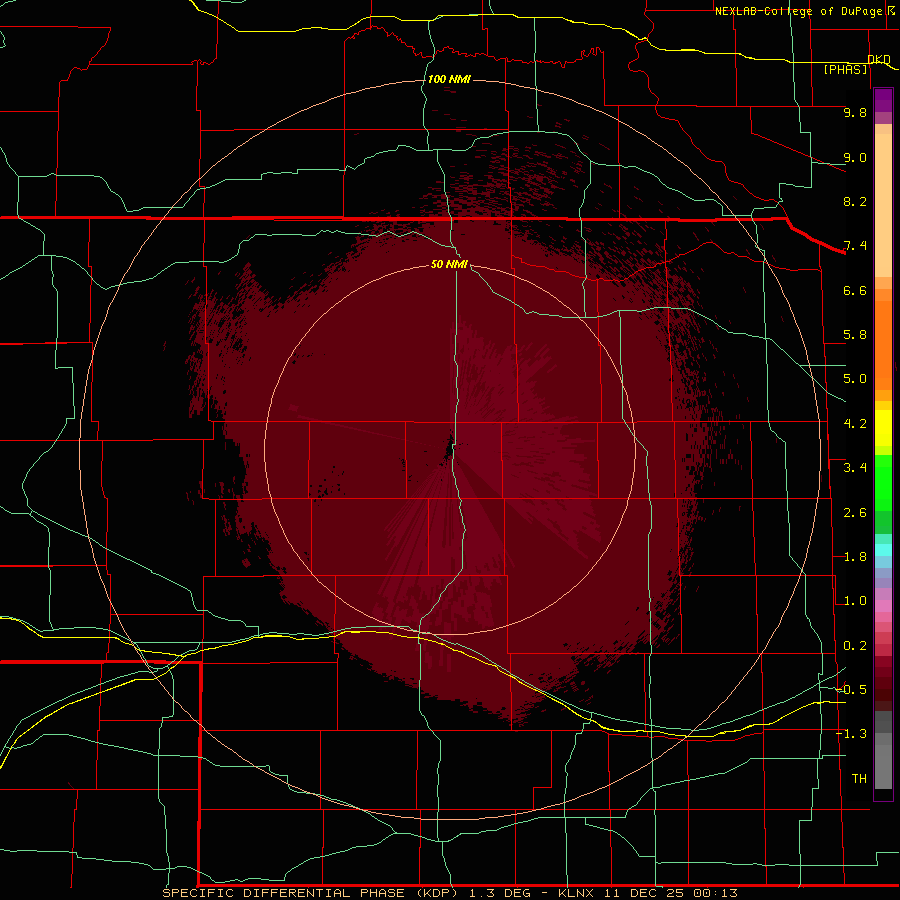Click the 4.2 scale label

(855, 424)
